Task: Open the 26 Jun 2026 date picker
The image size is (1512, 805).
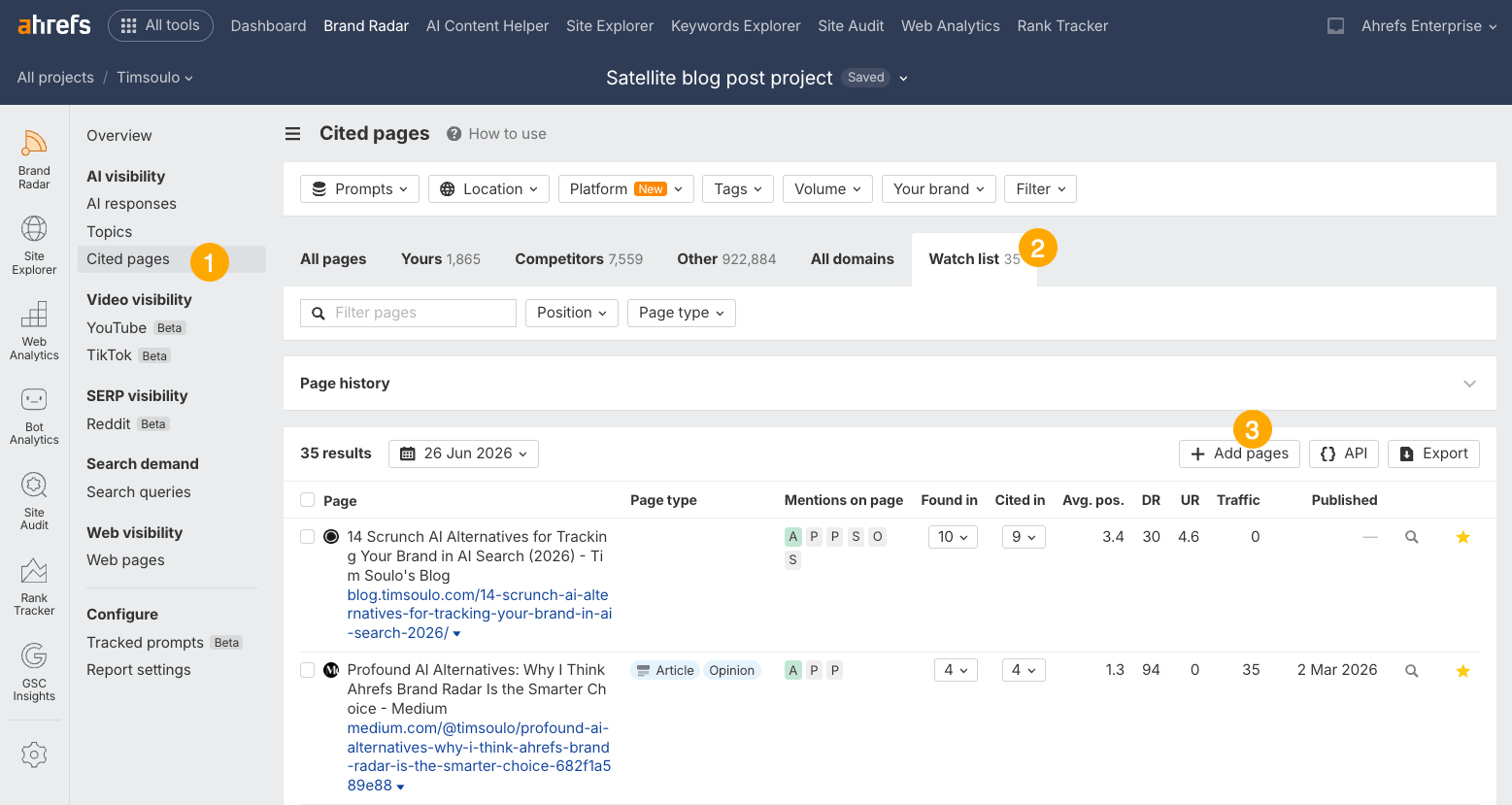Action: coord(463,453)
